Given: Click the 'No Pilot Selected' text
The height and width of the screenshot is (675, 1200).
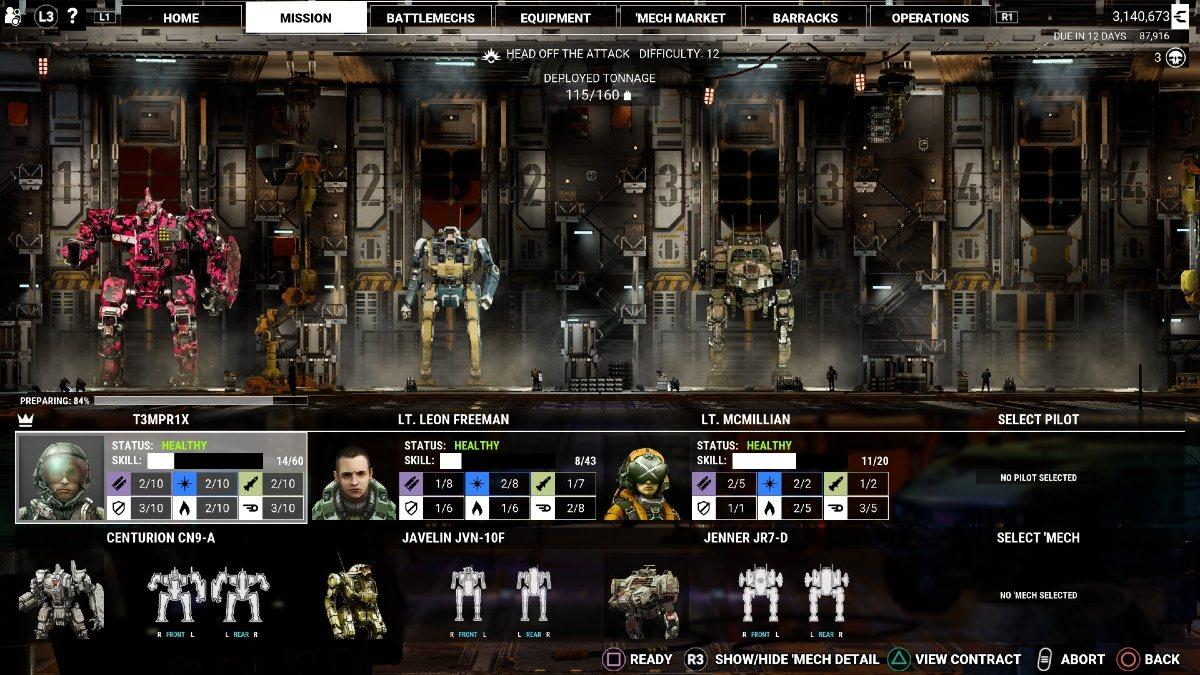Looking at the screenshot, I should tap(1038, 478).
